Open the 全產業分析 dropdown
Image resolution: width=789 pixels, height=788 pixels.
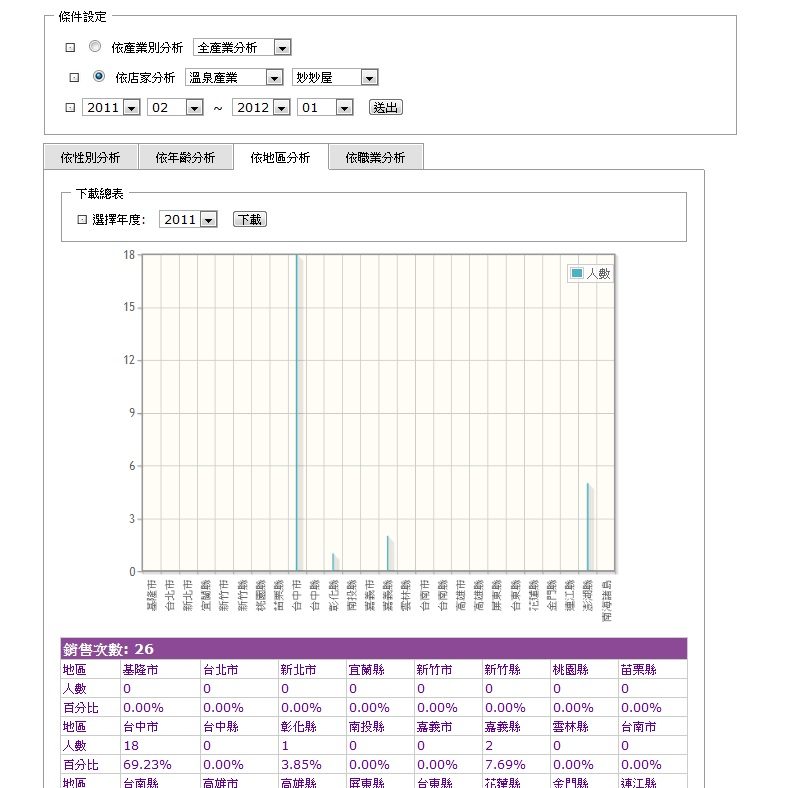[242, 48]
